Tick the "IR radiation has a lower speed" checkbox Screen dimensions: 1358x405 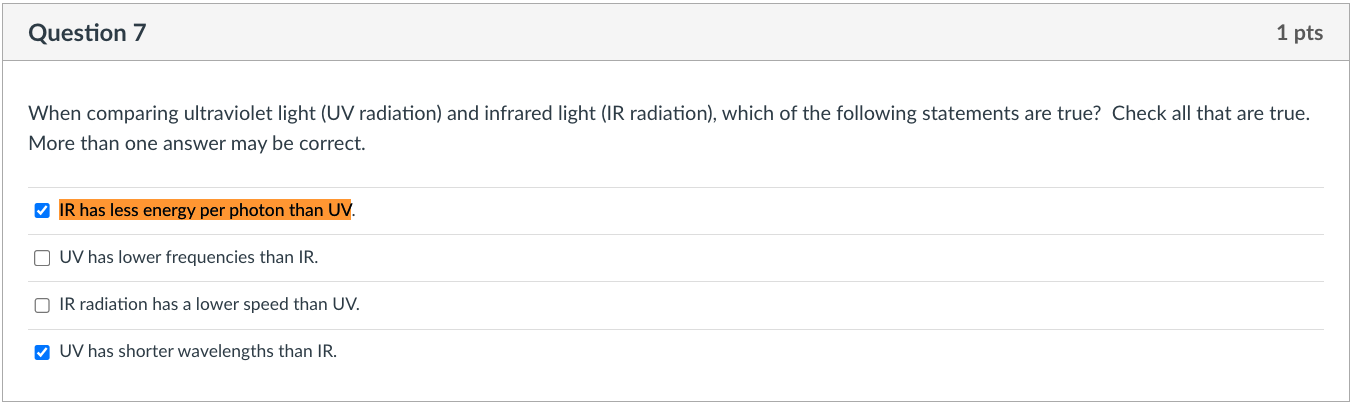(42, 305)
